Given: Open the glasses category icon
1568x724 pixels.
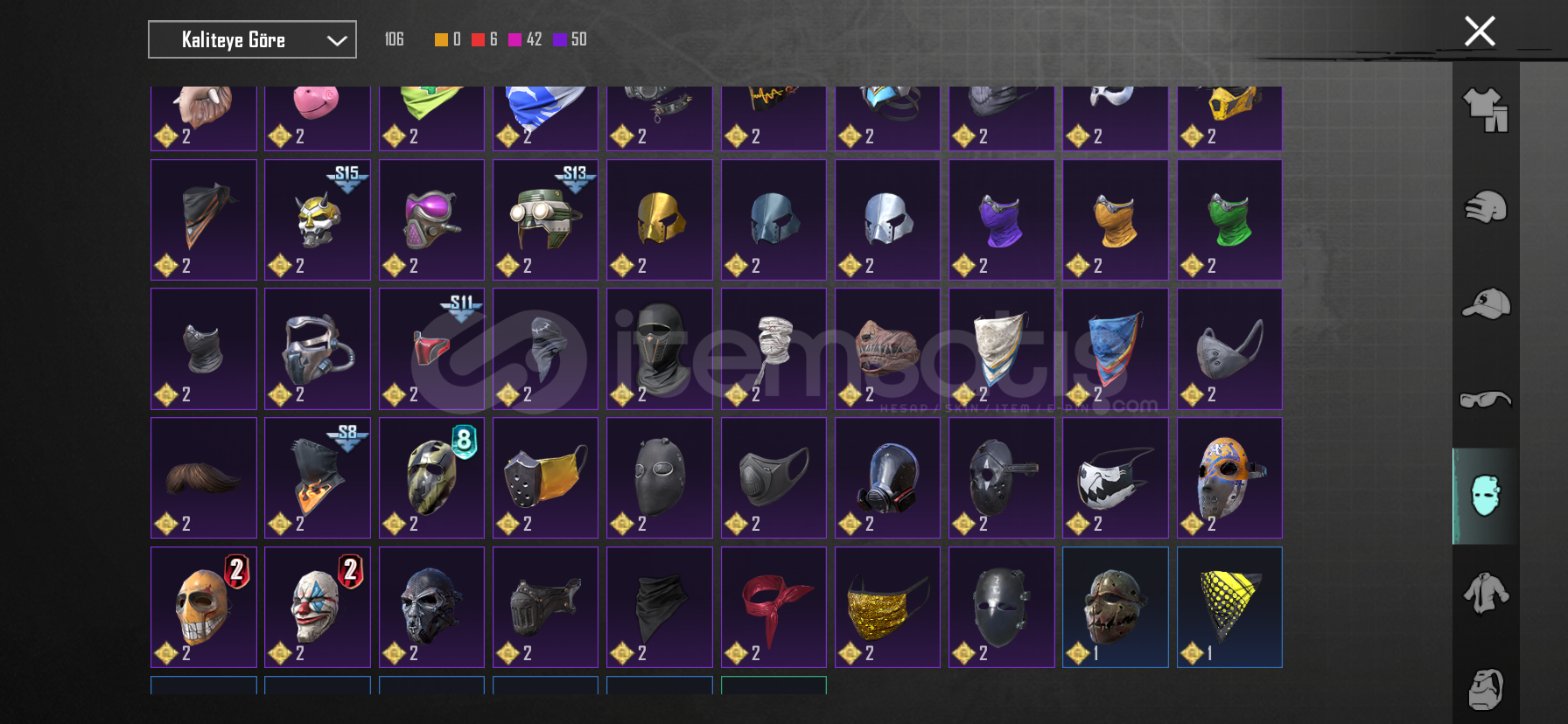Looking at the screenshot, I should pyautogui.click(x=1486, y=400).
